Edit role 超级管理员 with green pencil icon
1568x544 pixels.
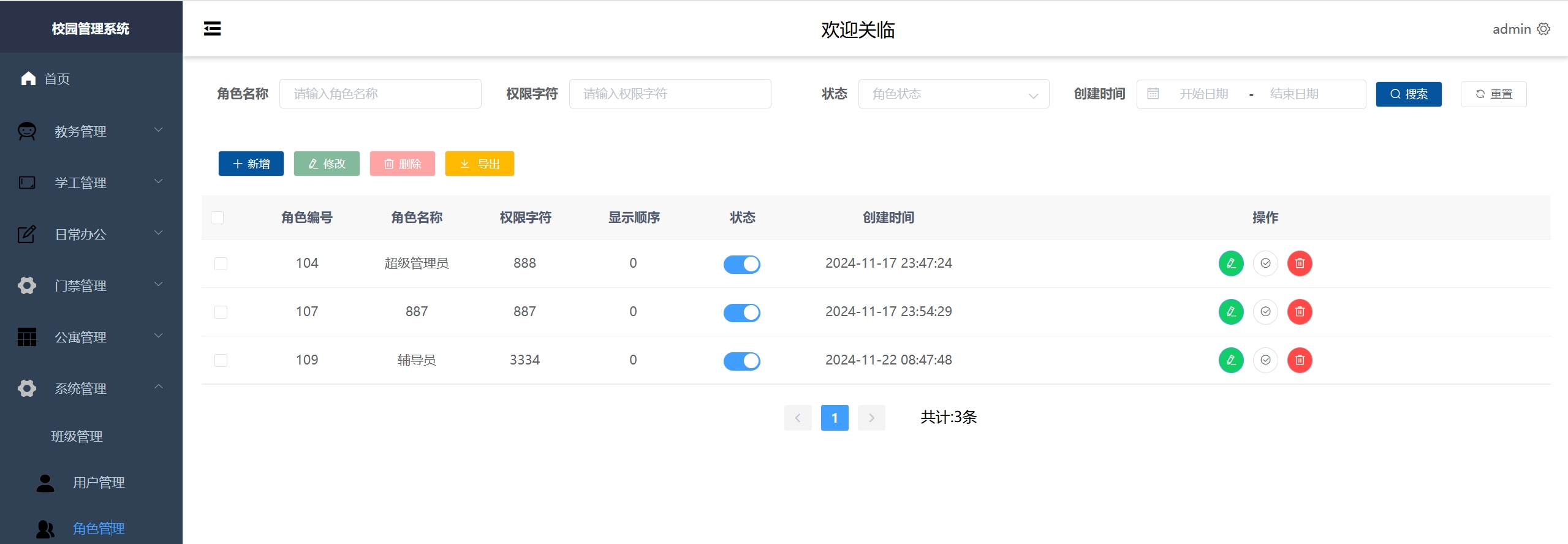(1231, 263)
